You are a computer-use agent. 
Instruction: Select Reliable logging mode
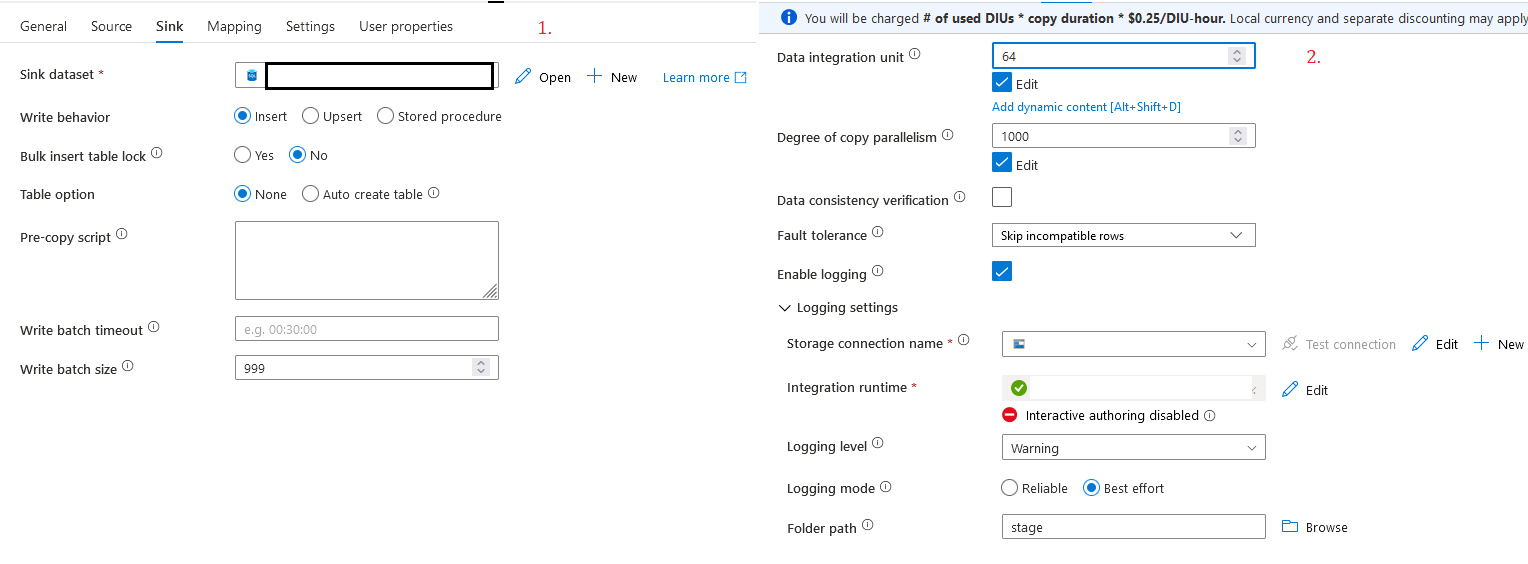tap(1010, 488)
